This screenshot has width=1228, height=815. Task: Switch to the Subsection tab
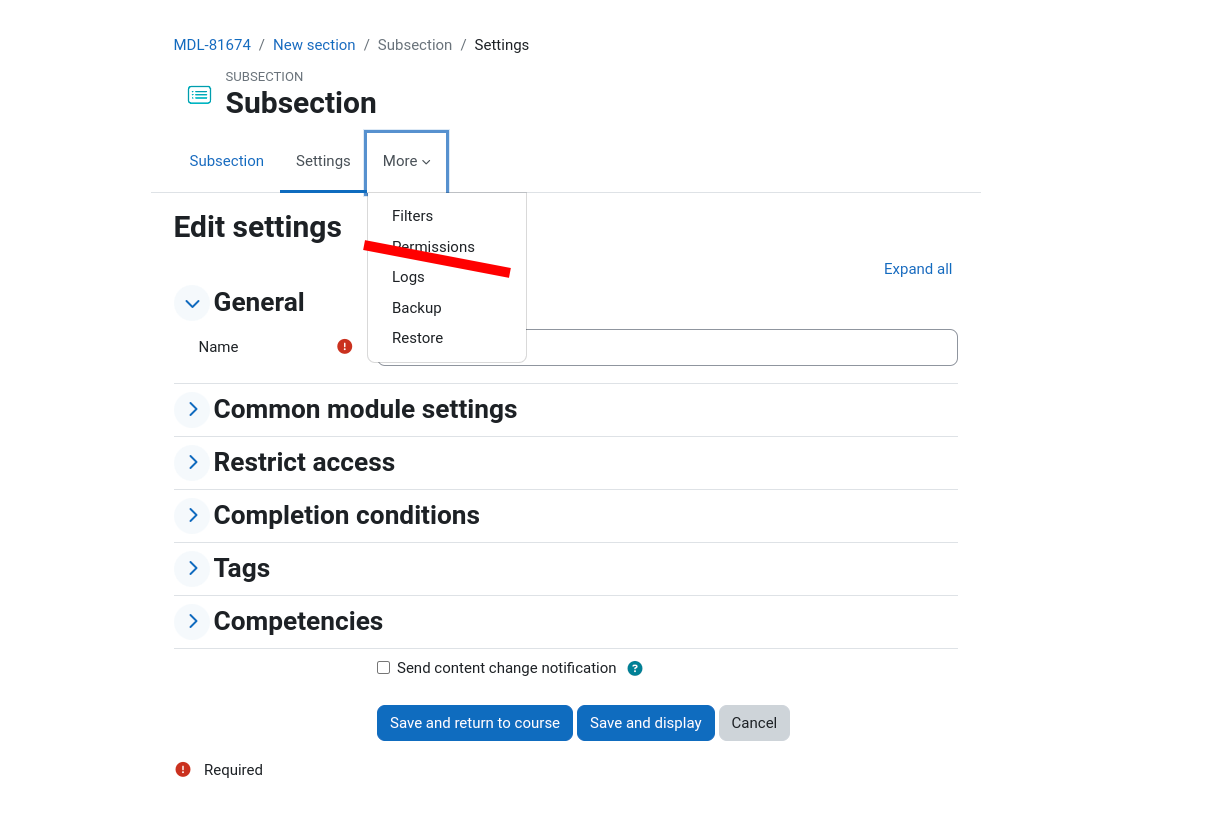point(227,161)
